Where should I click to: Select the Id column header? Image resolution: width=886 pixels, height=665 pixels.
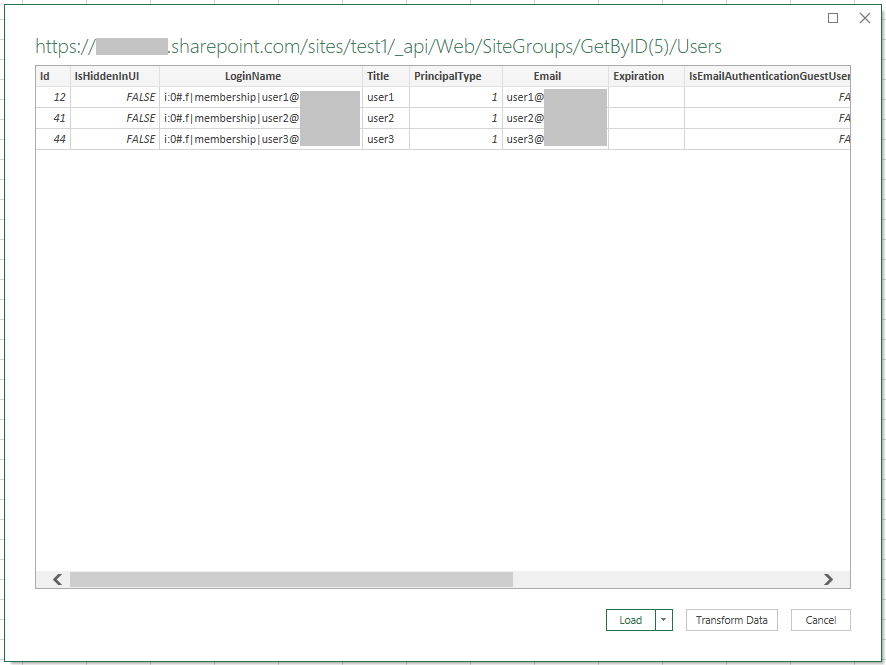53,76
